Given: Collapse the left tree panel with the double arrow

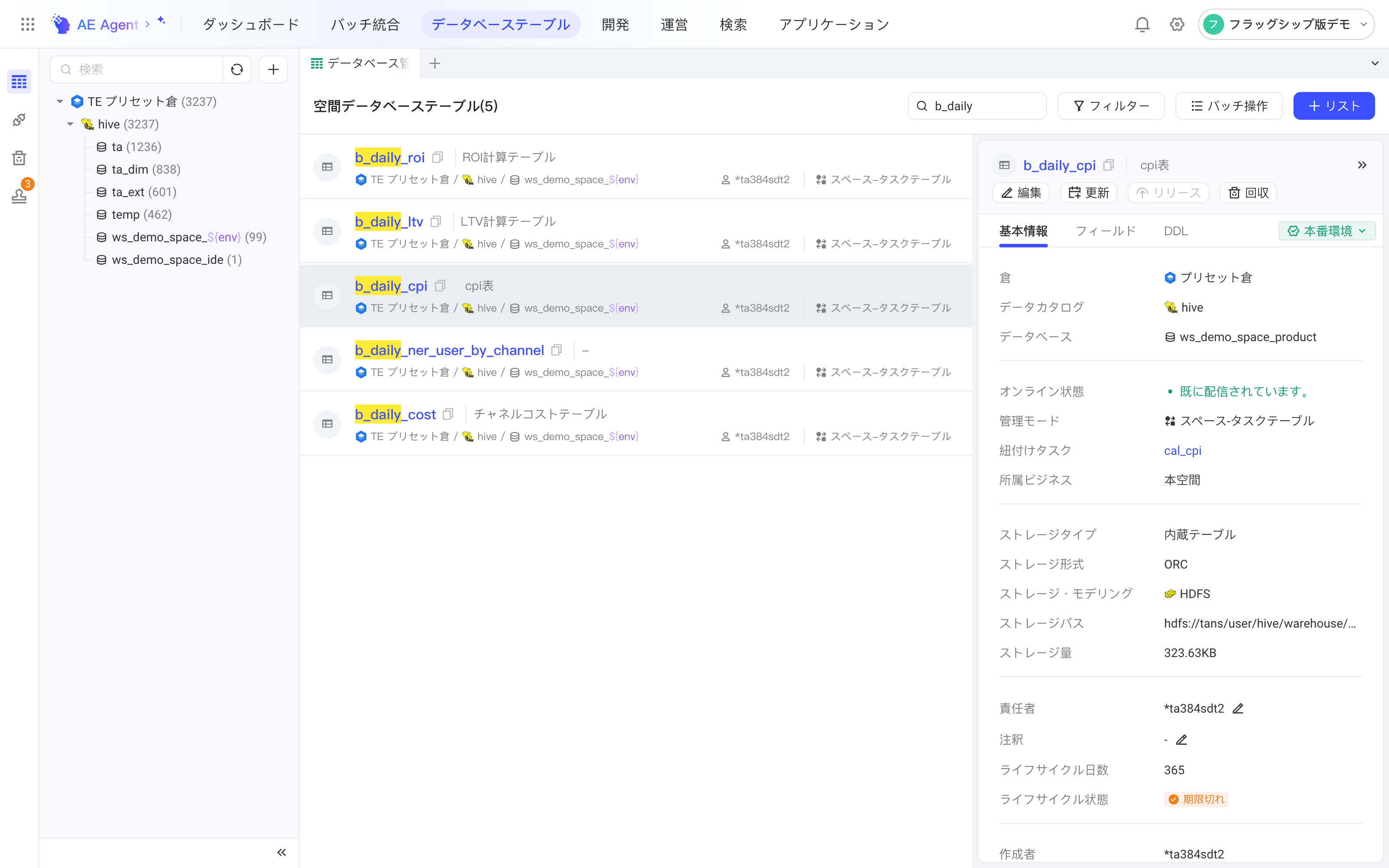Looking at the screenshot, I should [x=281, y=852].
